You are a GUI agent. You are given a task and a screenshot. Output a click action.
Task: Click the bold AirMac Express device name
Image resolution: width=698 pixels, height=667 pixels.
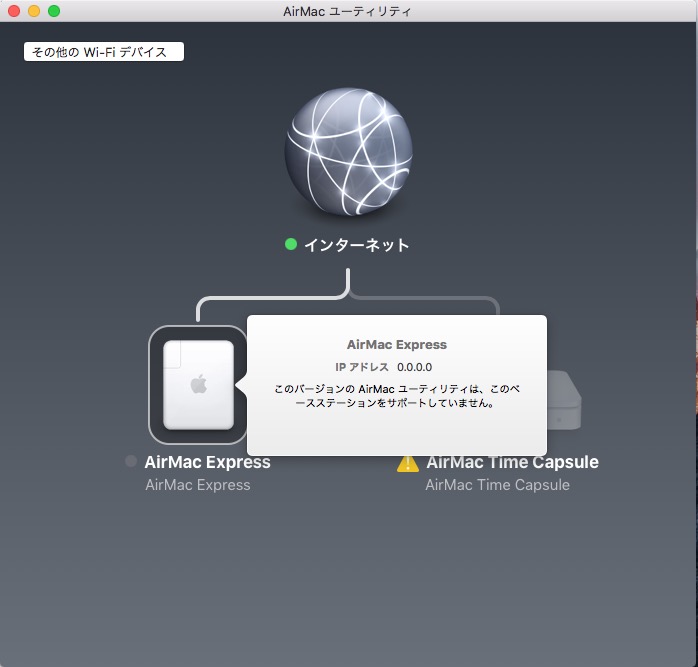pos(207,462)
